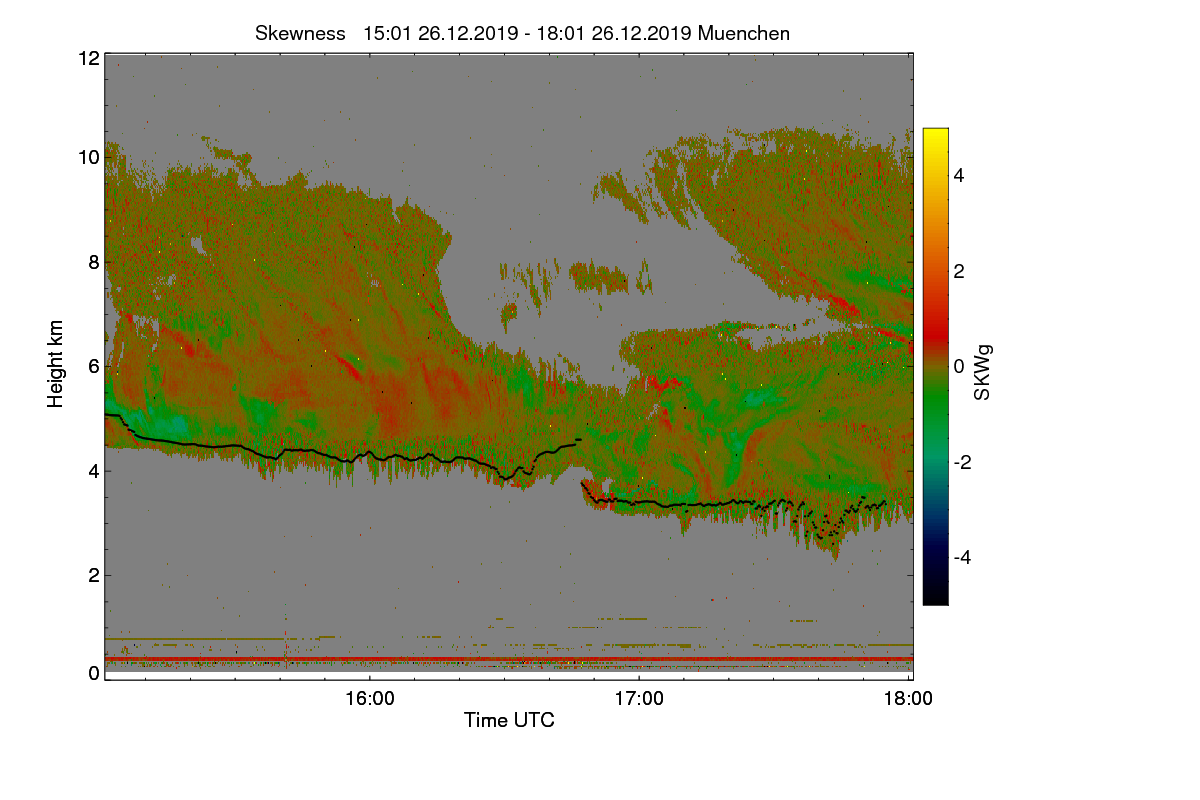Click the Time UTC axis label
The height and width of the screenshot is (800, 1200).
(x=509, y=720)
